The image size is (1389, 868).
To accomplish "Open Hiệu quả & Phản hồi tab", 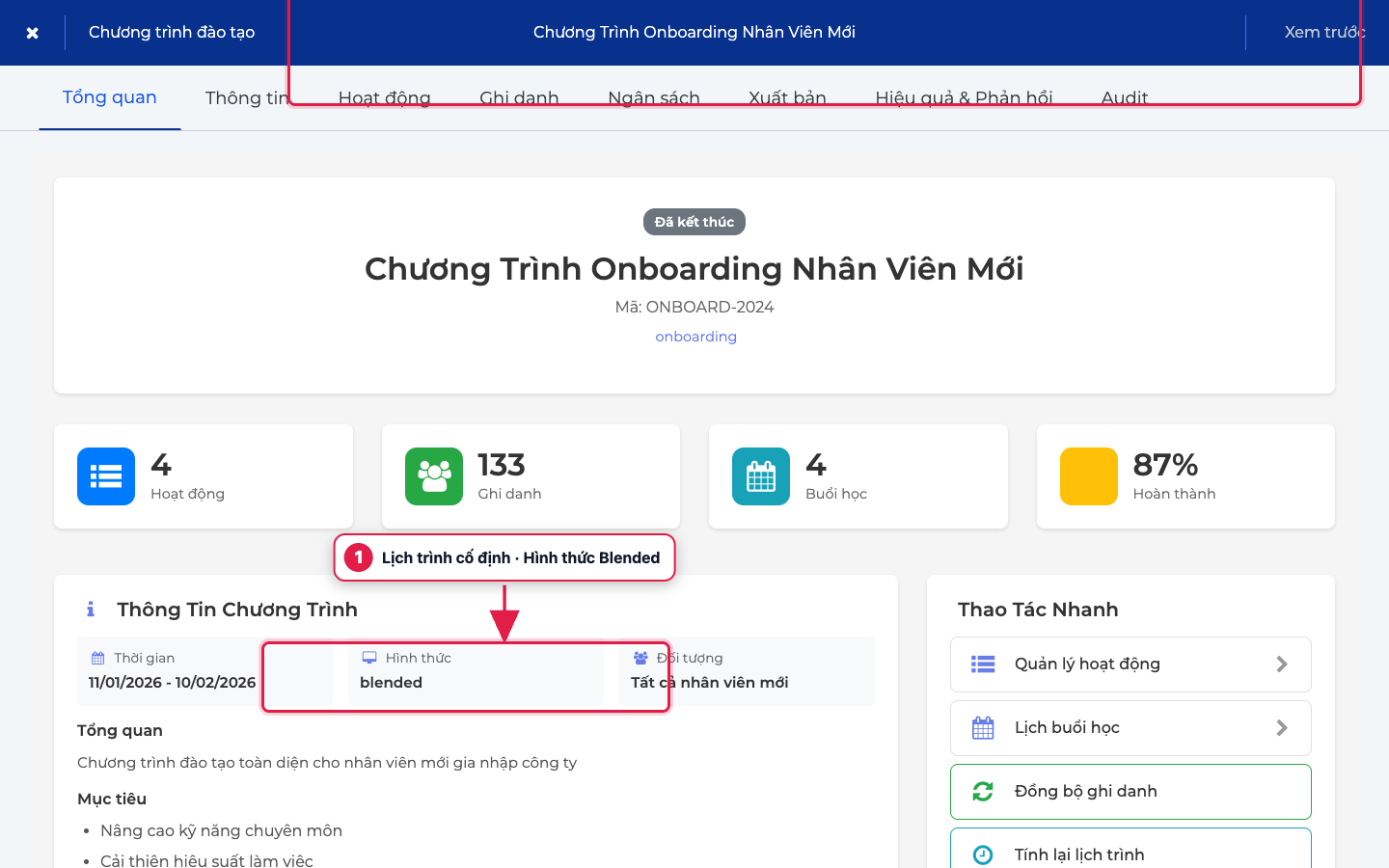I will click(964, 97).
